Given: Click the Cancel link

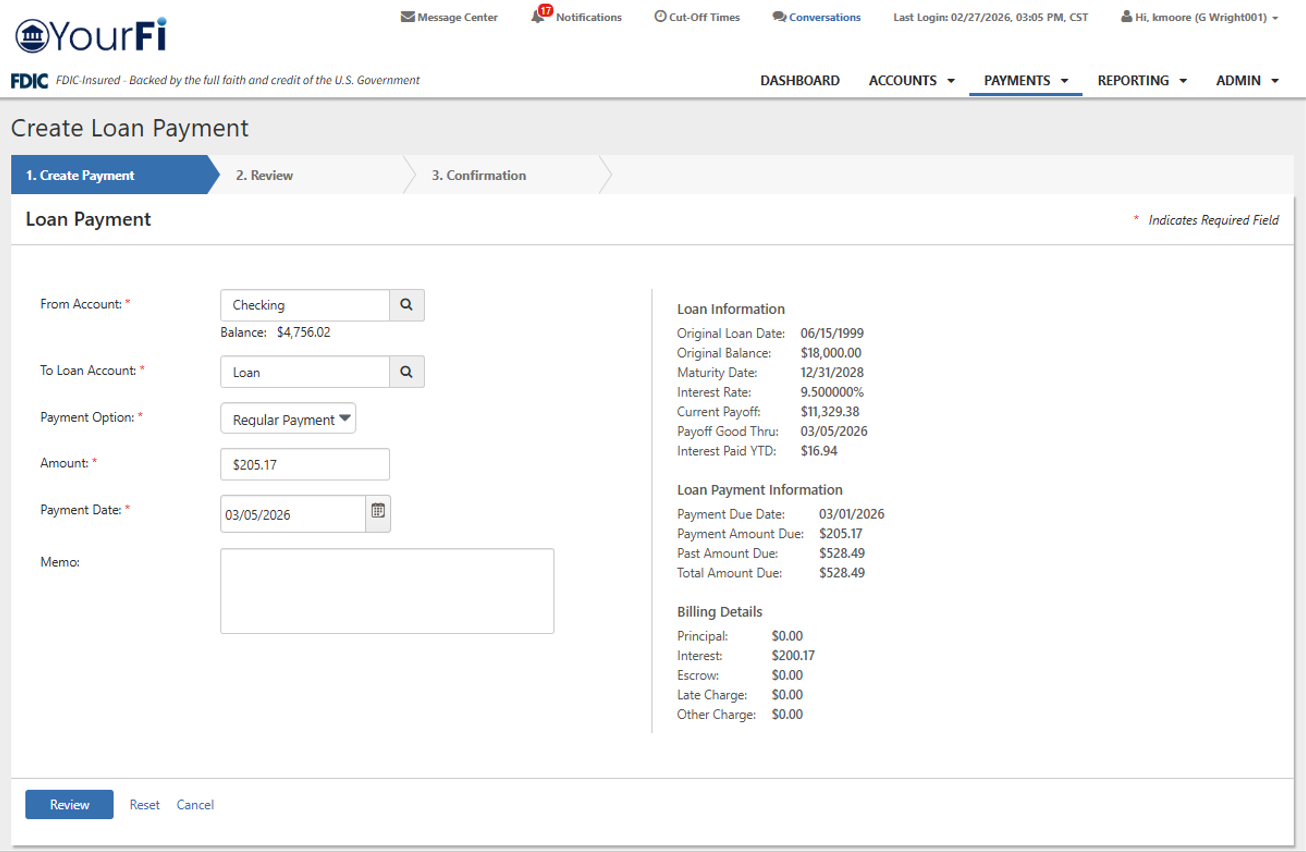Looking at the screenshot, I should coord(195,805).
